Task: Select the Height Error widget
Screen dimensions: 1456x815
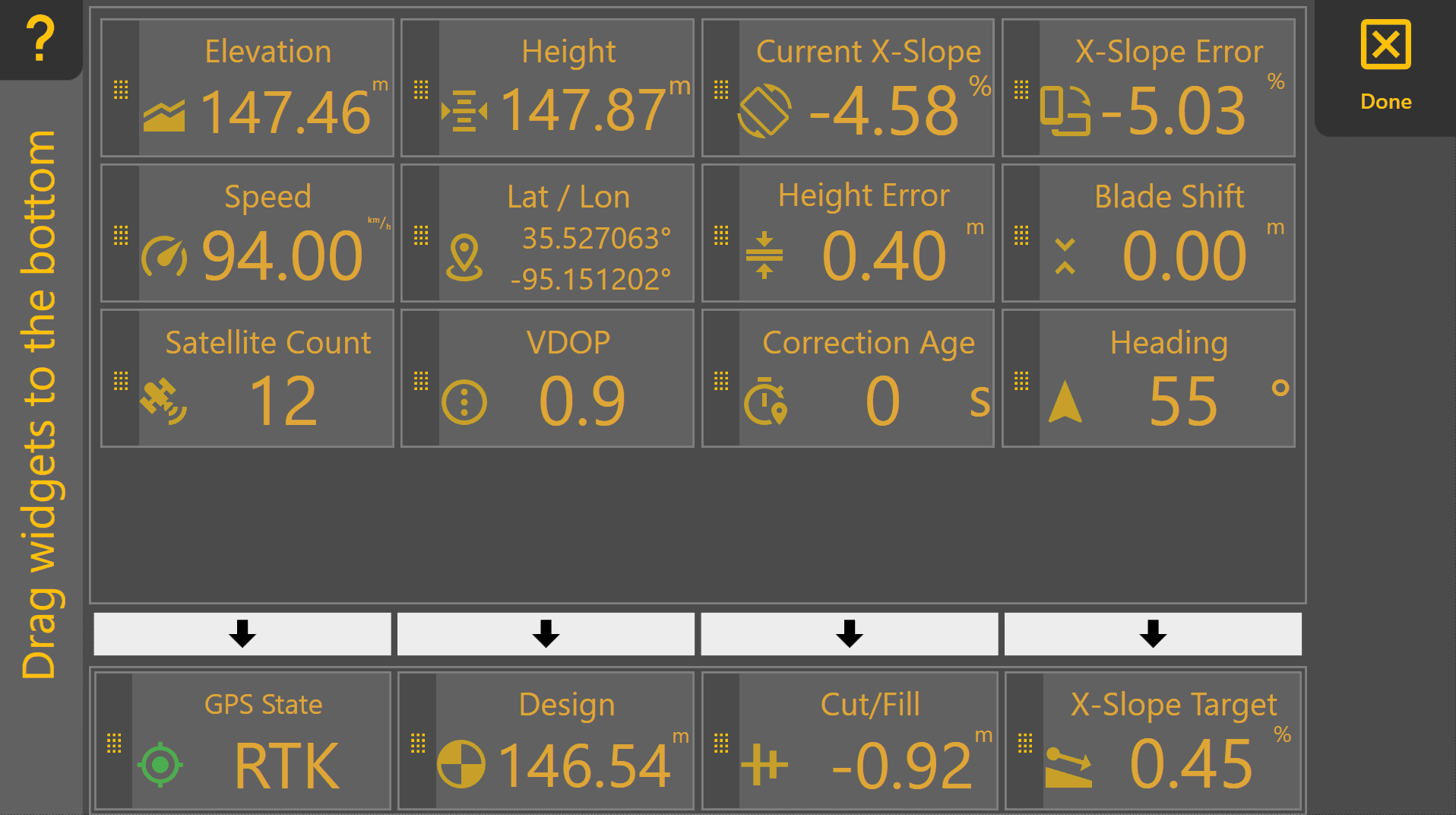Action: 847,233
